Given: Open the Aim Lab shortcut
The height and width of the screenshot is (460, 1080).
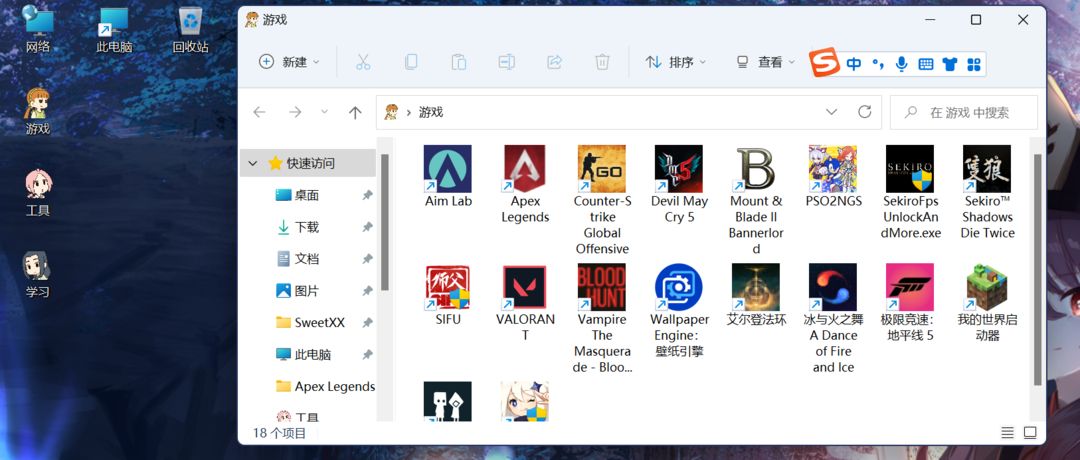Looking at the screenshot, I should click(448, 176).
